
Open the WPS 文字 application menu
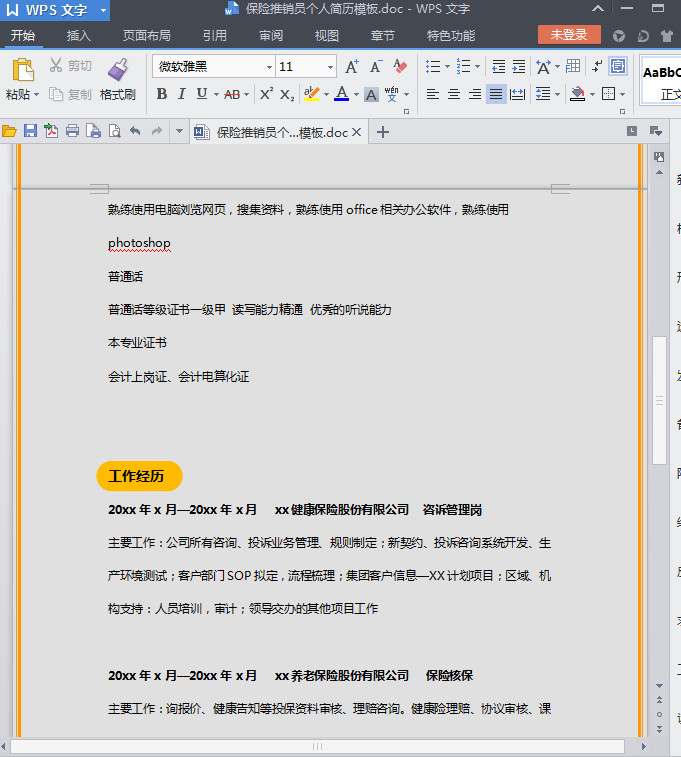click(55, 10)
